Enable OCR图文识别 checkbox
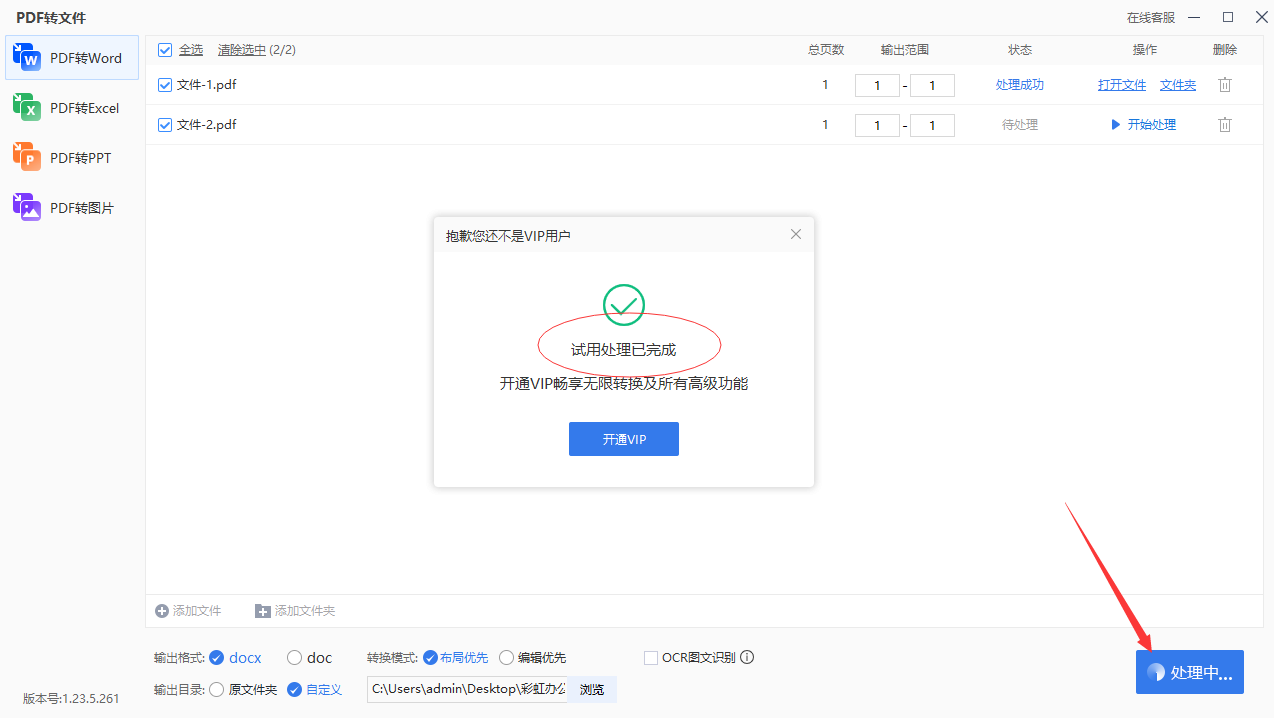 click(651, 657)
